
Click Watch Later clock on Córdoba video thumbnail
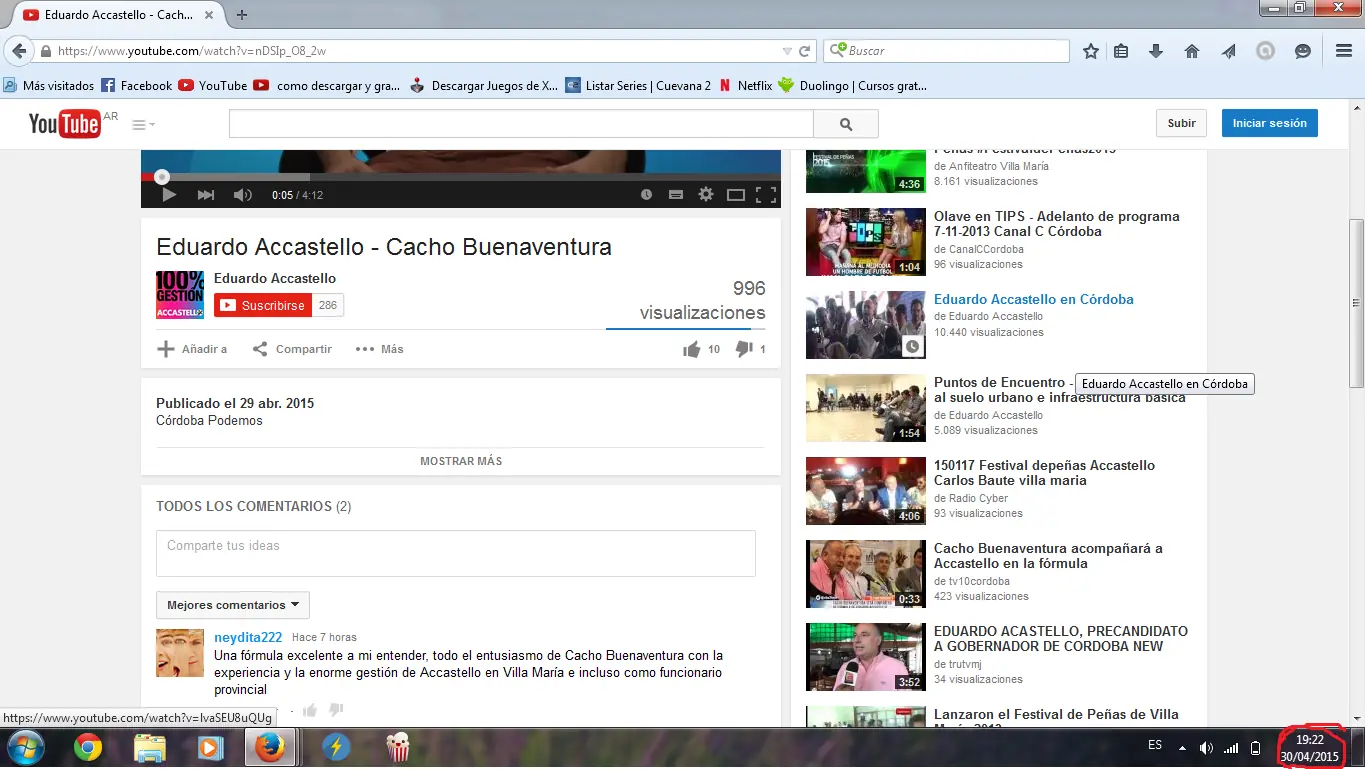point(912,346)
